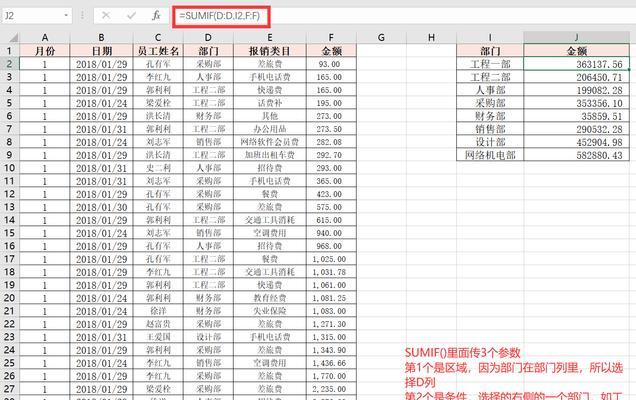Screen dimensions: 636x400
Task: Select column H header
Action: (431, 38)
